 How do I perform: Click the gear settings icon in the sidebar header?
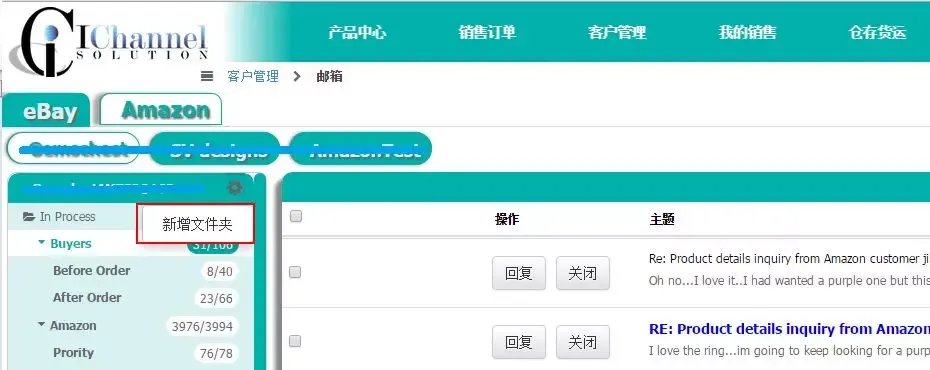[235, 188]
